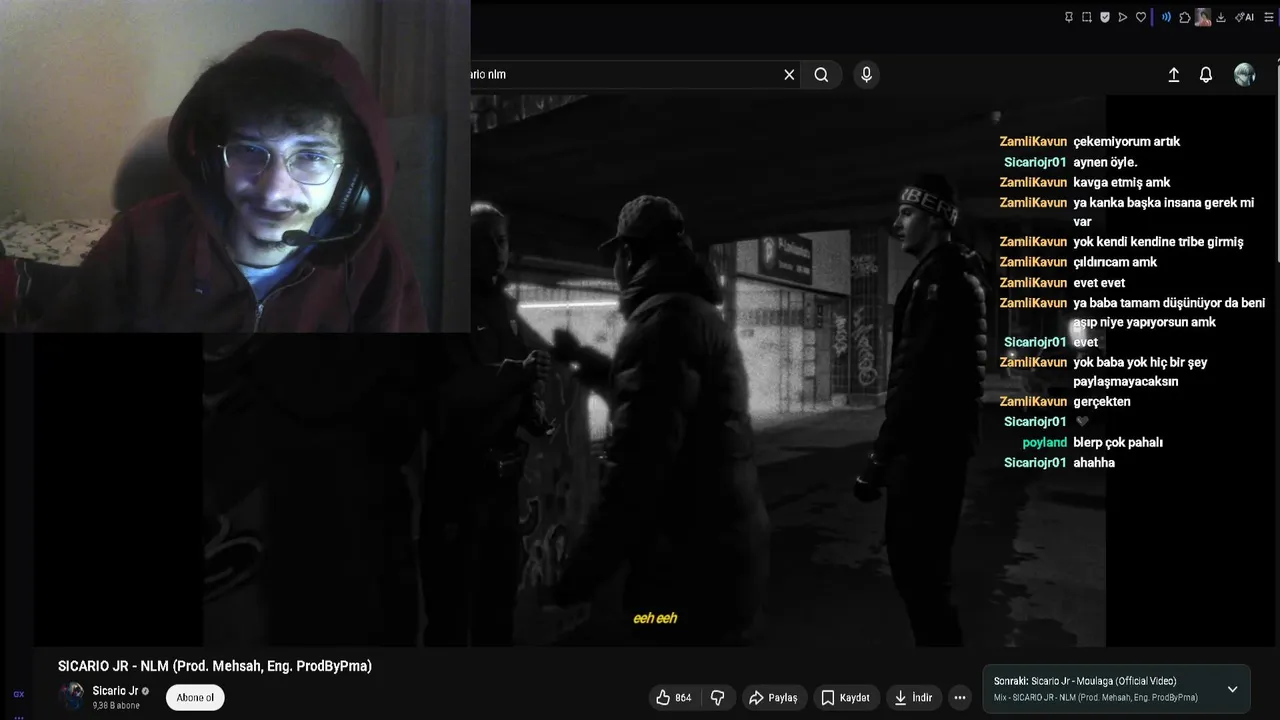Click chat message 'aynen öyle.'

tap(1105, 162)
